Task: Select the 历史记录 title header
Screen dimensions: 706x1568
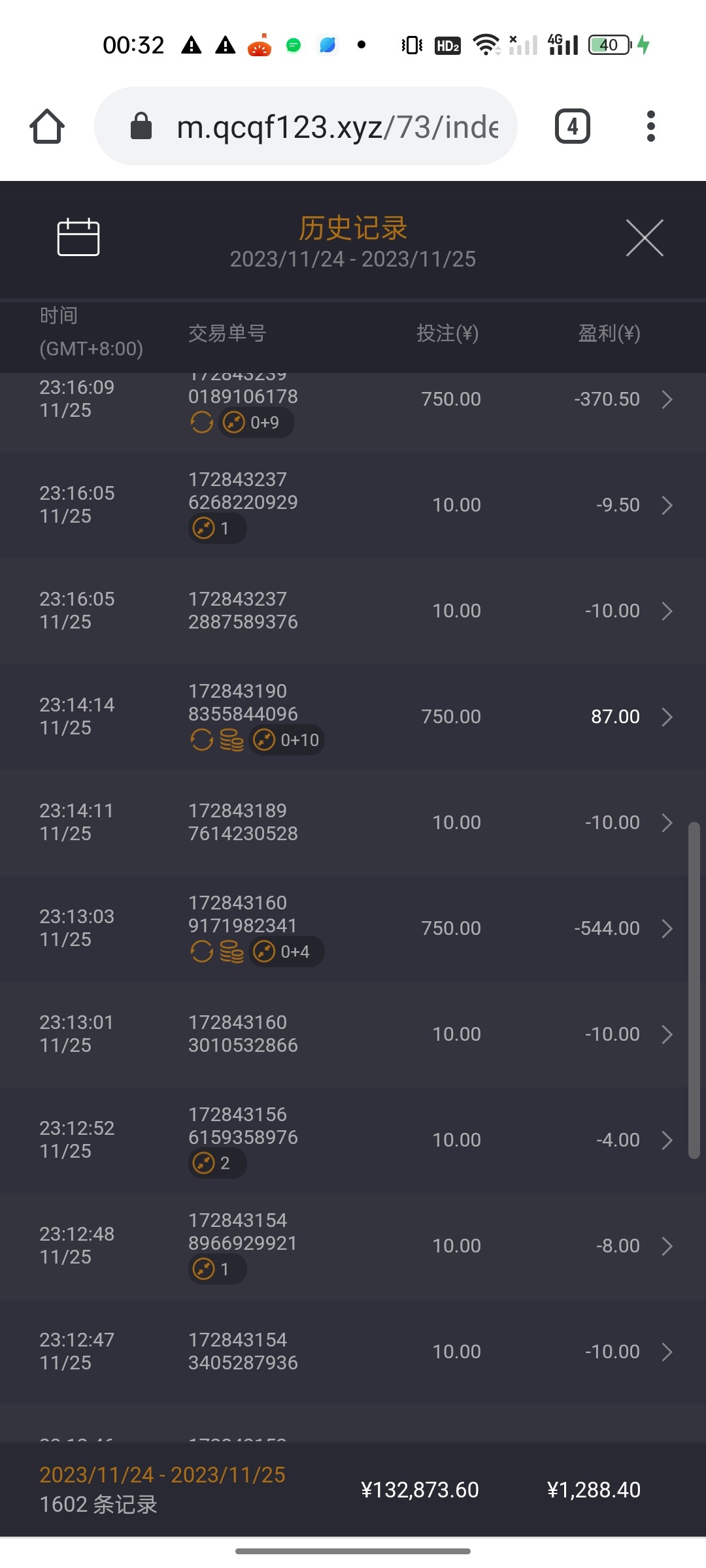Action: [x=353, y=228]
